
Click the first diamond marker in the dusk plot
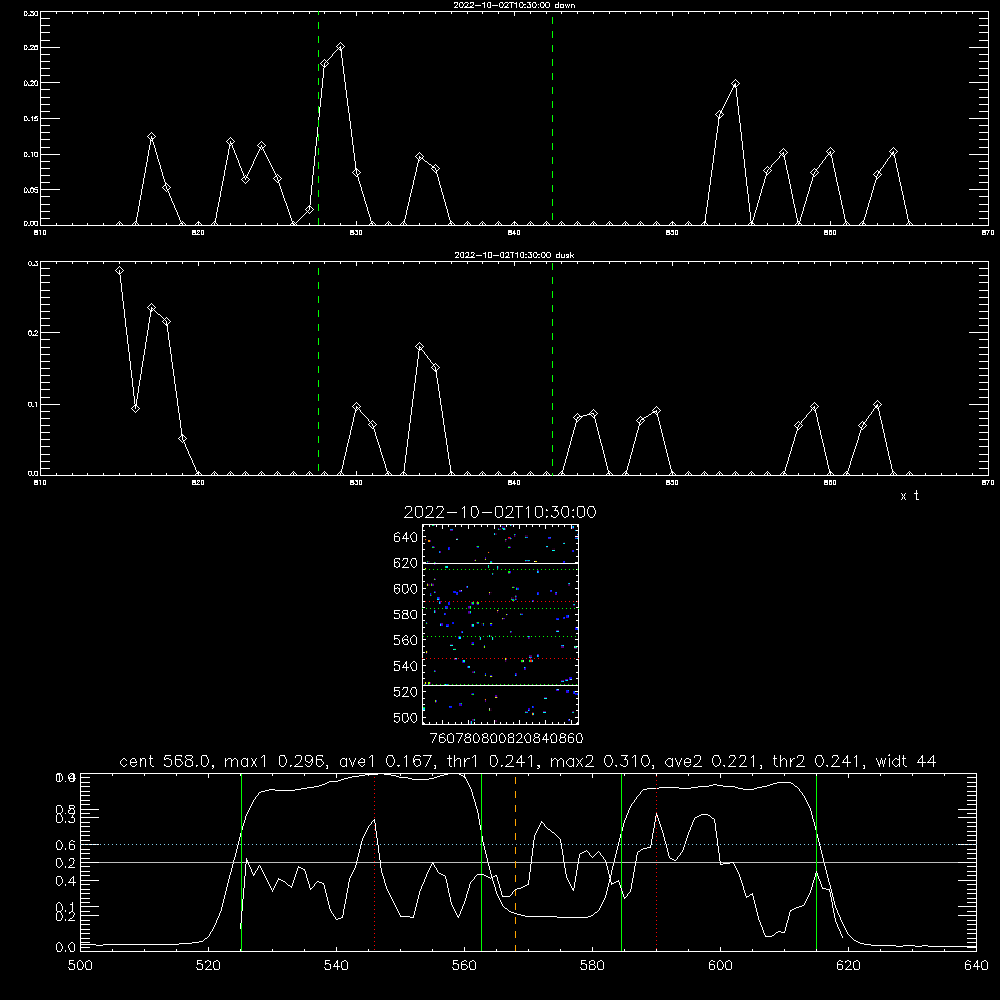pos(119,270)
